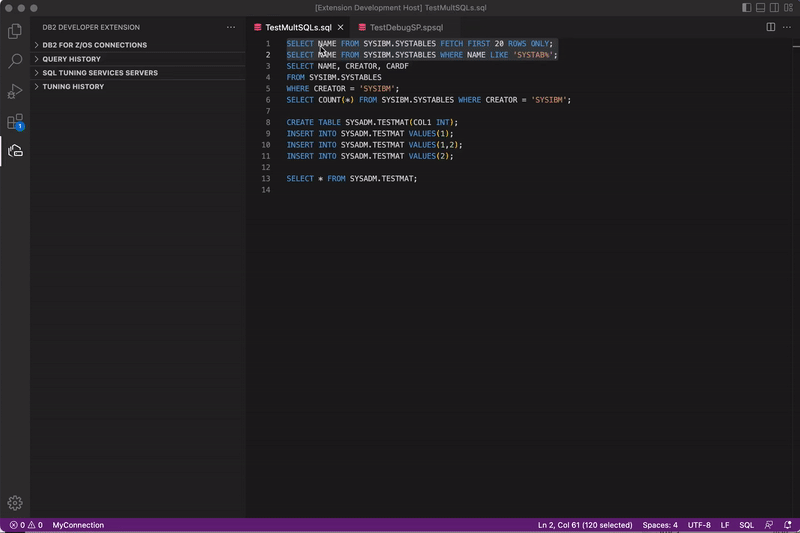800x533 pixels.
Task: Open the Explorer view in the activity bar
Action: [x=15, y=31]
